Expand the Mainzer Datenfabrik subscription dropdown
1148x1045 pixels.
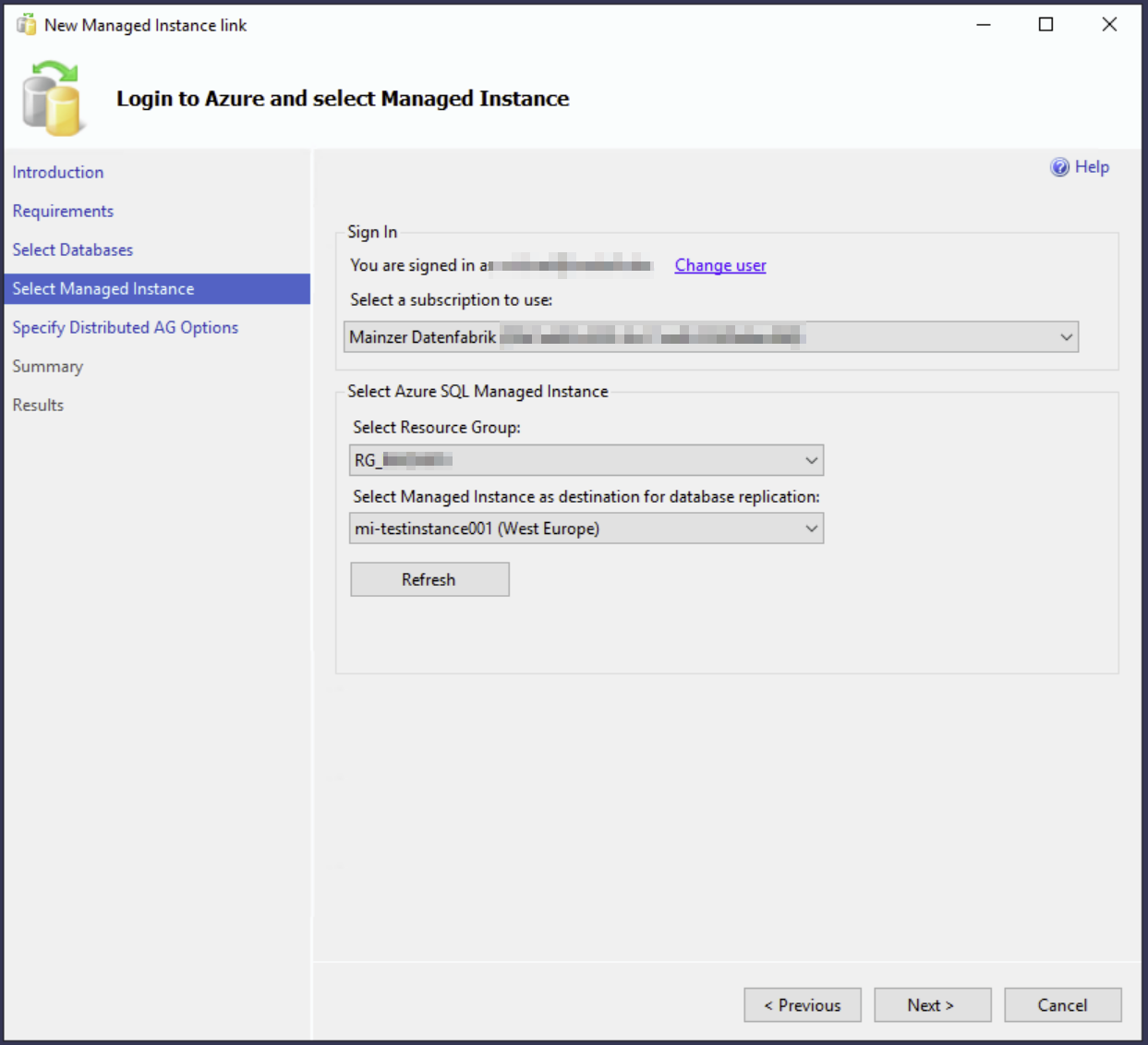[x=711, y=337]
